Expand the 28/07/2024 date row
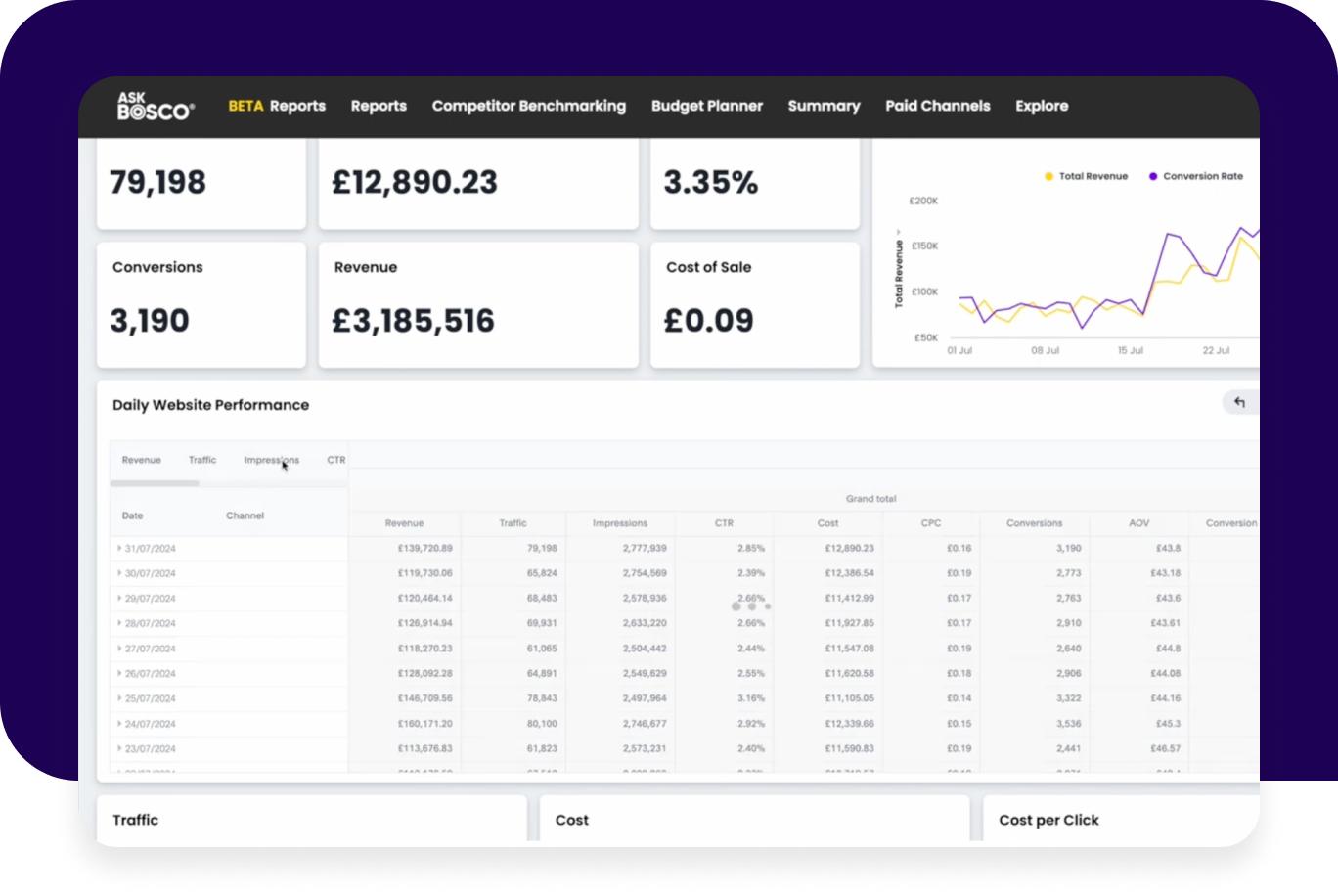Viewport: 1338px width, 896px height. [x=119, y=623]
